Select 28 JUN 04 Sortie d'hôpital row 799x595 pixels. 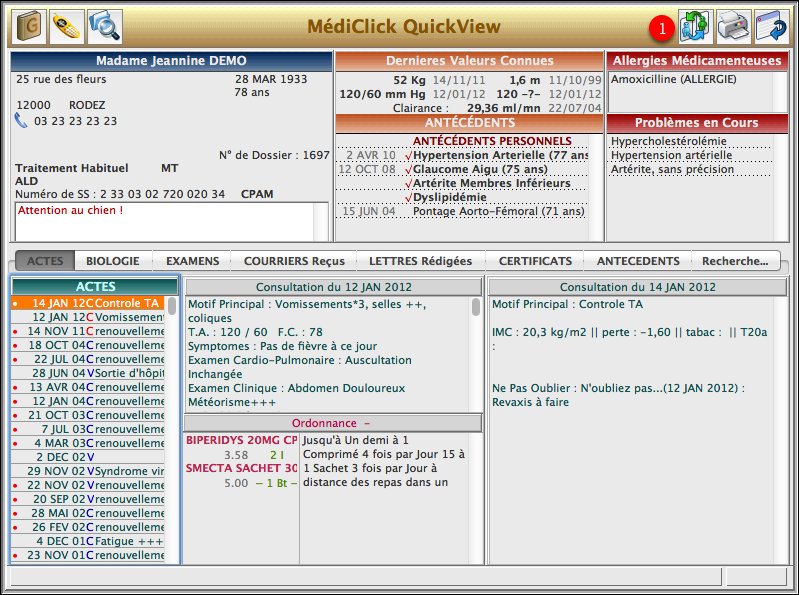tap(88, 373)
